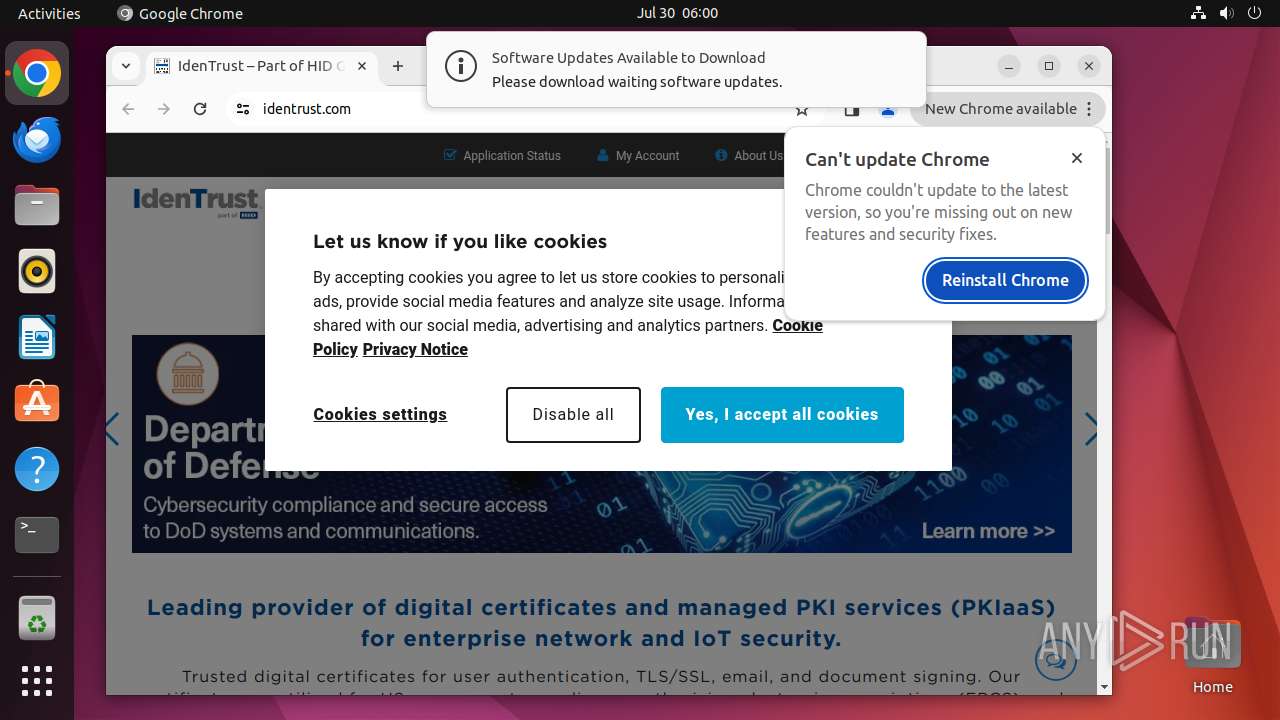Launch Thunderbird mail from the dock
Image resolution: width=1280 pixels, height=720 pixels.
pyautogui.click(x=37, y=140)
